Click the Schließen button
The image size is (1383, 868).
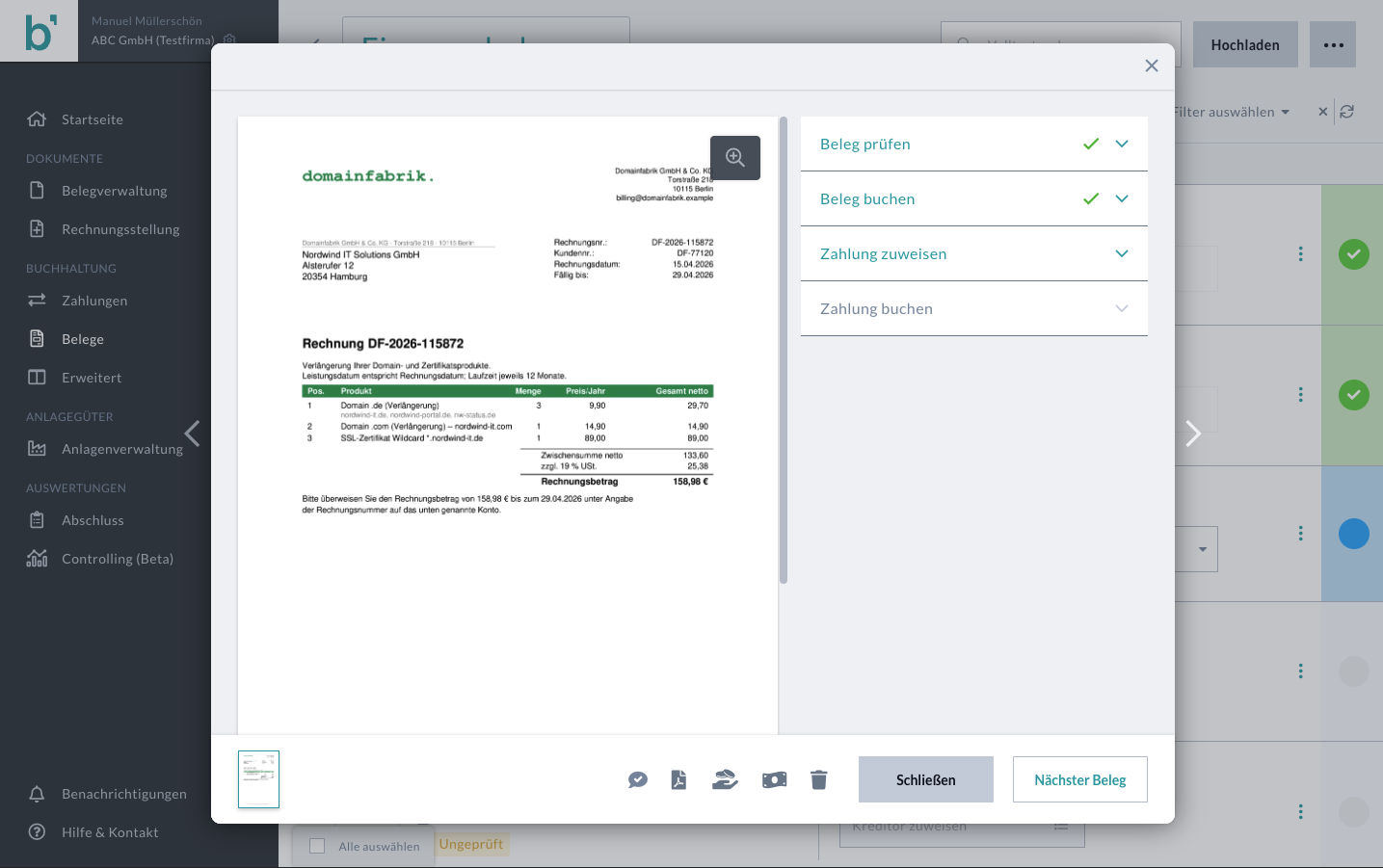tap(926, 779)
